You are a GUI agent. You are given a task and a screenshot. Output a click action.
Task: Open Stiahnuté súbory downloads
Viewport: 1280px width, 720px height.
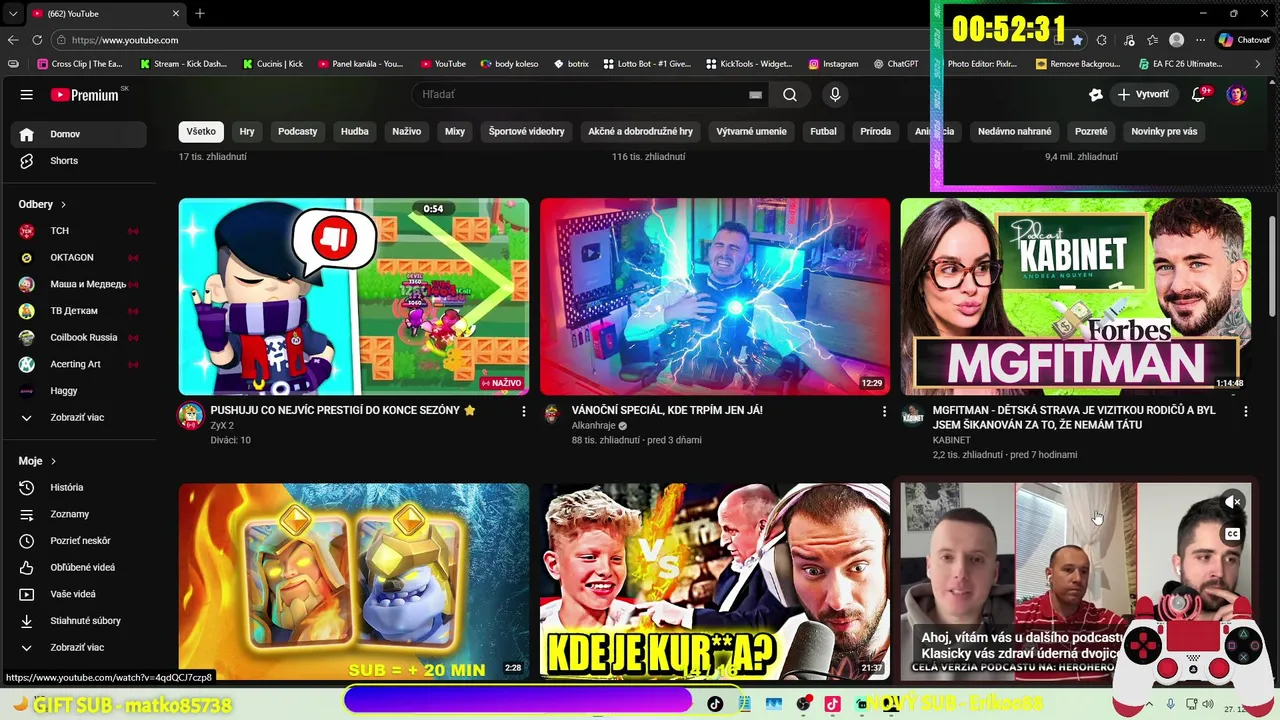click(x=78, y=621)
